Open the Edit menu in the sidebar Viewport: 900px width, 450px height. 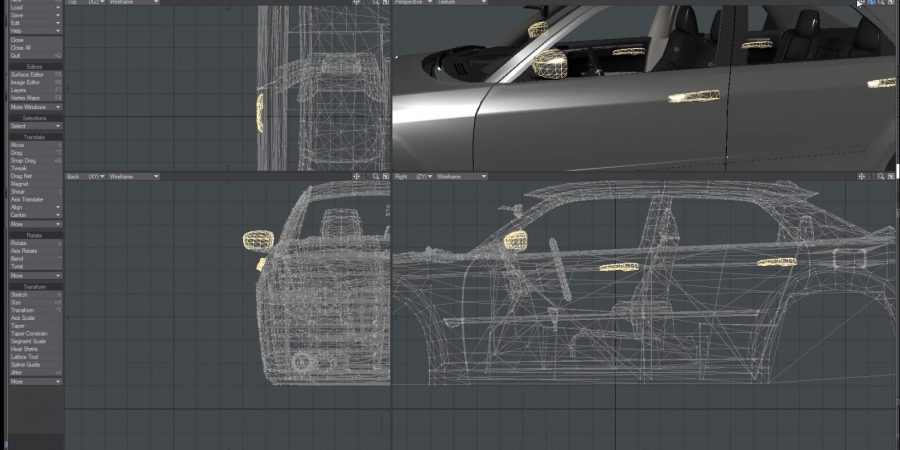click(35, 23)
